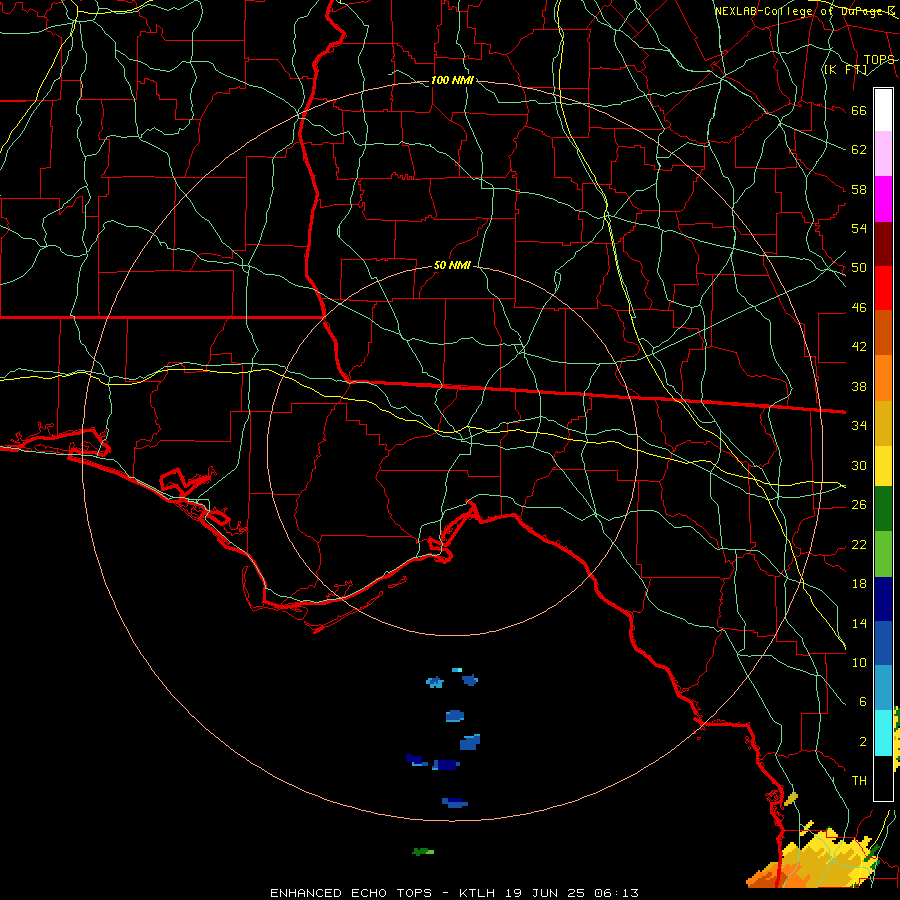Click the "KTLH" station identifier in caption

point(479,893)
